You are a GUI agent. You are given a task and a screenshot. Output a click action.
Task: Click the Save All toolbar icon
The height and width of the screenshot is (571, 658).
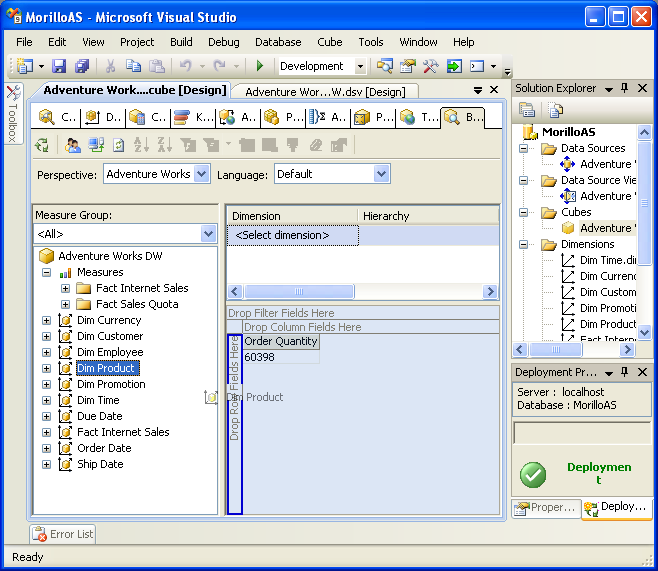(82, 66)
